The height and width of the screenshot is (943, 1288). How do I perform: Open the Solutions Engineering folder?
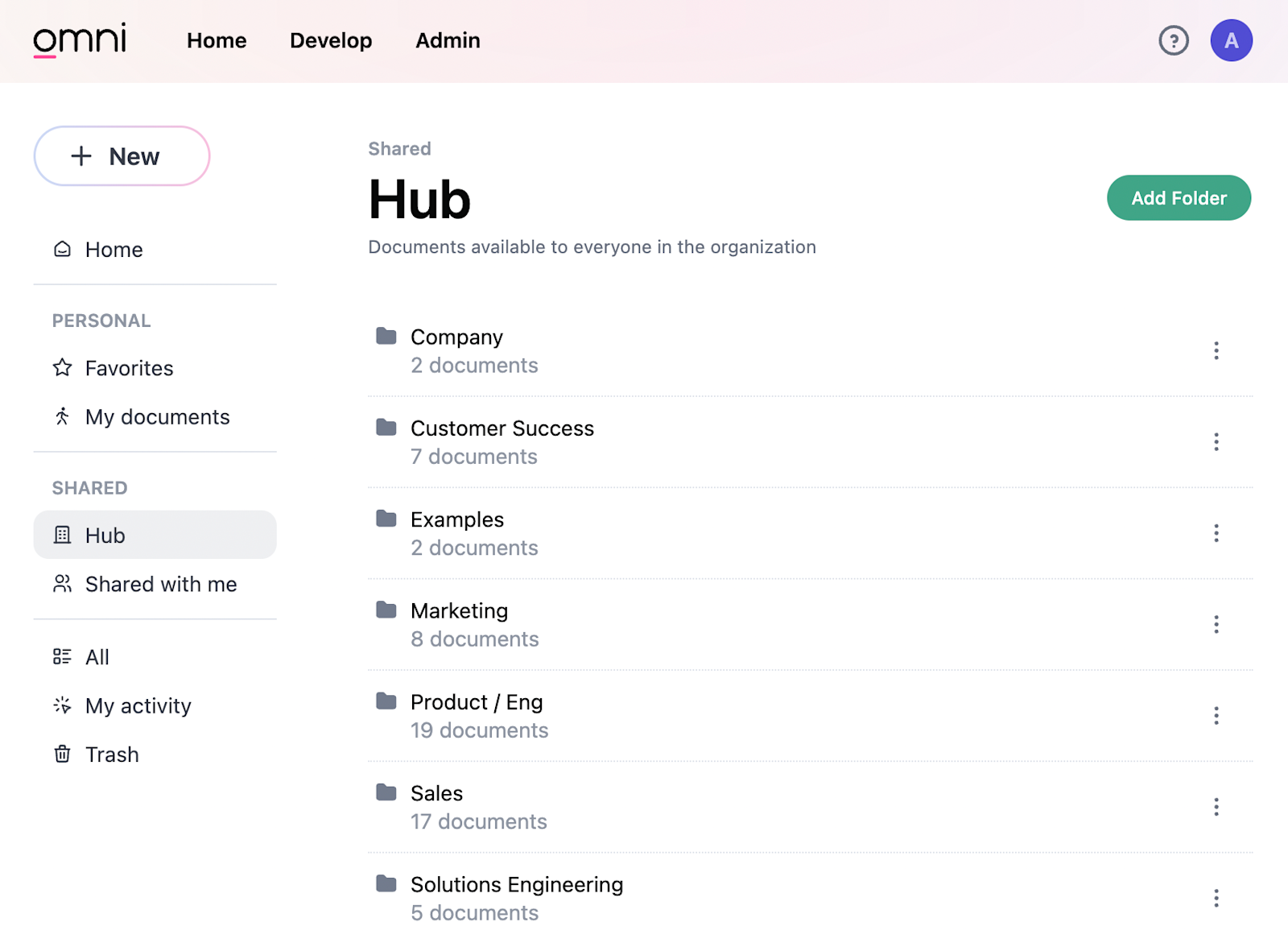(x=516, y=884)
